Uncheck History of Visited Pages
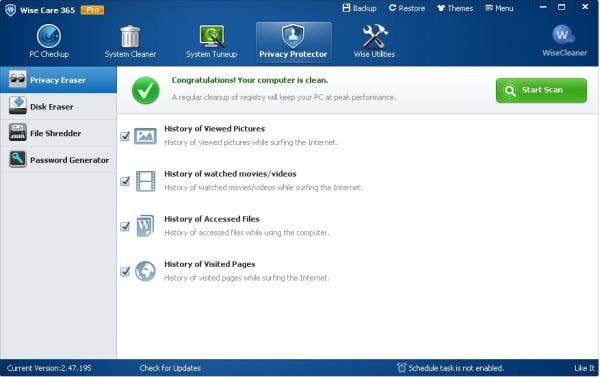Screen dimensions: 600x377 pos(125,271)
